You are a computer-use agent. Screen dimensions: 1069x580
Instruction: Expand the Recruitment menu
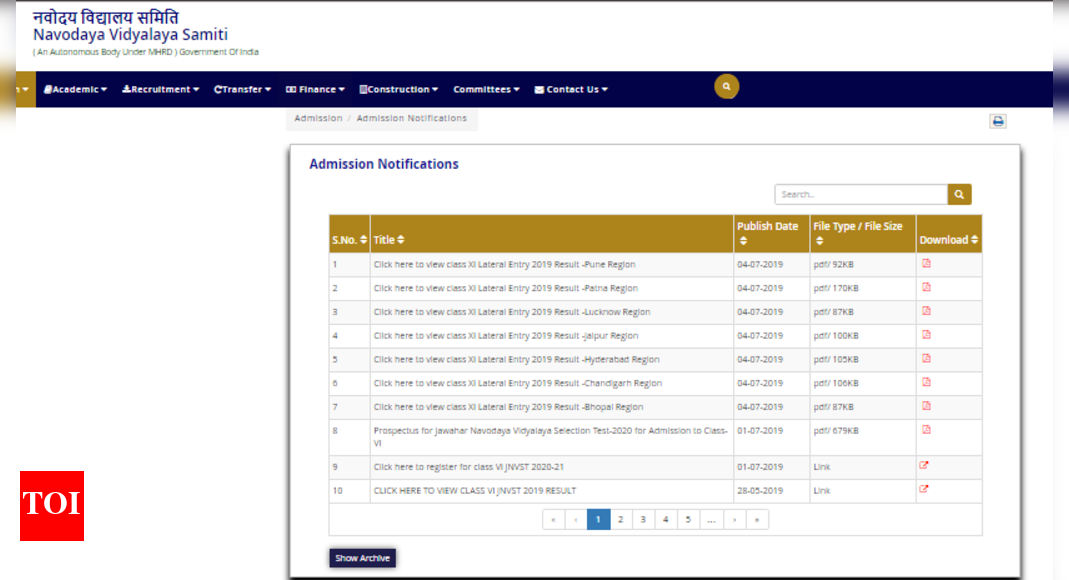pyautogui.click(x=160, y=89)
